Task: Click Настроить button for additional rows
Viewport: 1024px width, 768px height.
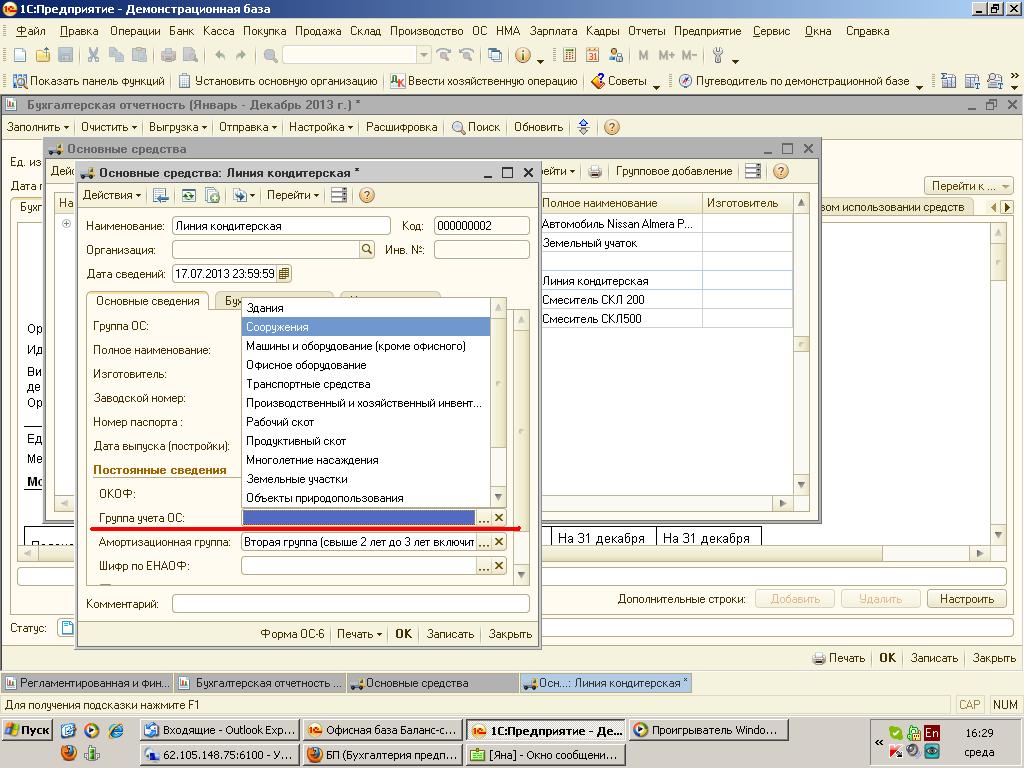Action: tap(967, 599)
